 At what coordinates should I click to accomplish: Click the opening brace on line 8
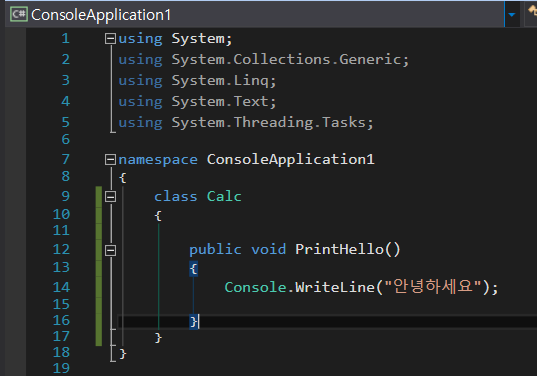click(x=123, y=178)
